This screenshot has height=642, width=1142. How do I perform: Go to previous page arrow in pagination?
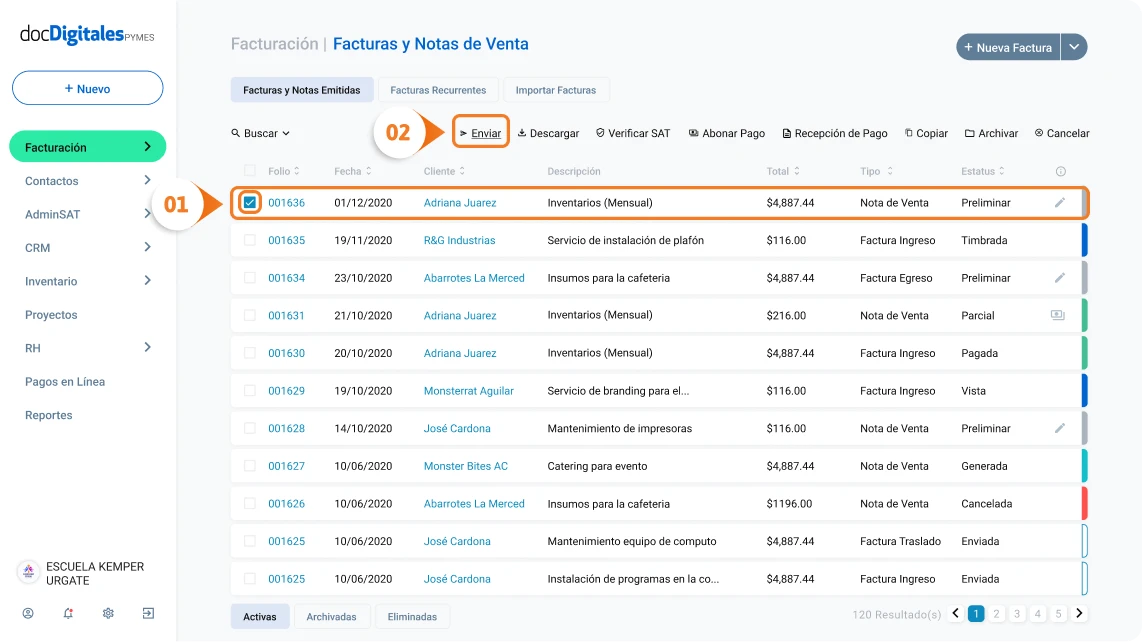(956, 614)
